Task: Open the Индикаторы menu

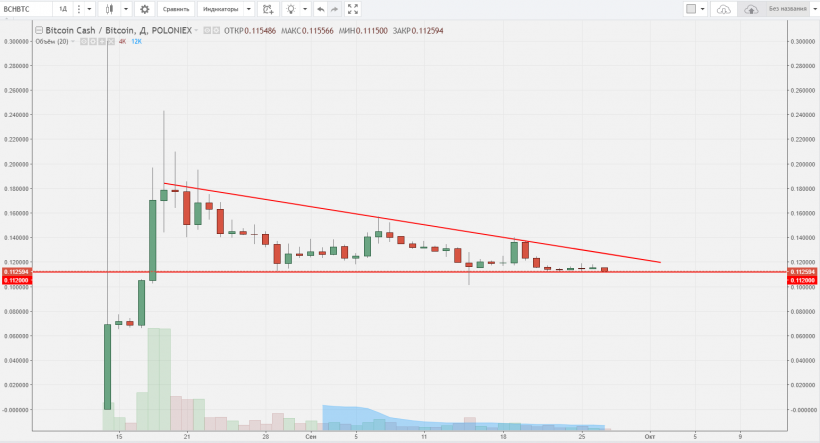Action: pyautogui.click(x=221, y=9)
